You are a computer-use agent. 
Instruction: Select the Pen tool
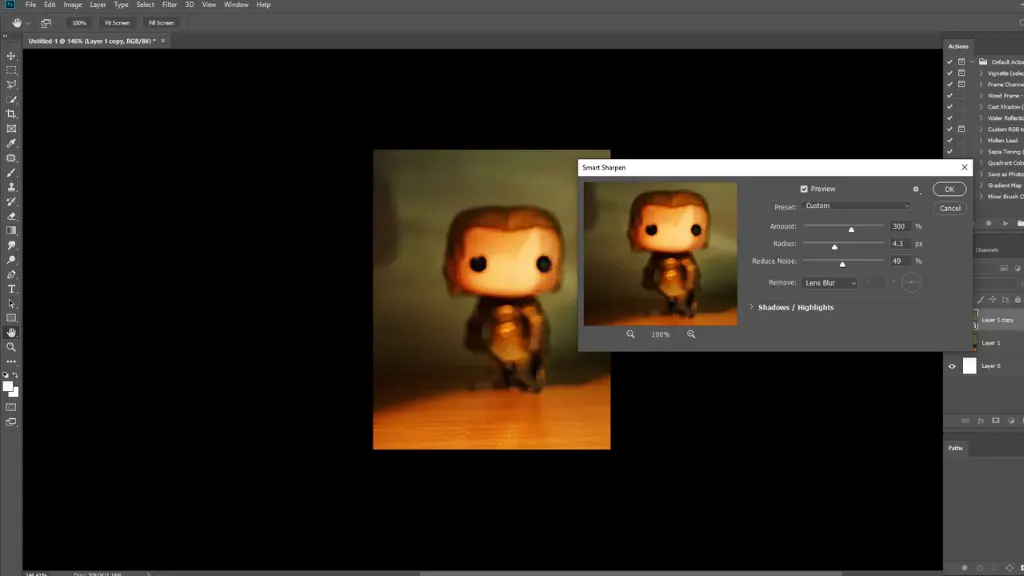tap(11, 274)
